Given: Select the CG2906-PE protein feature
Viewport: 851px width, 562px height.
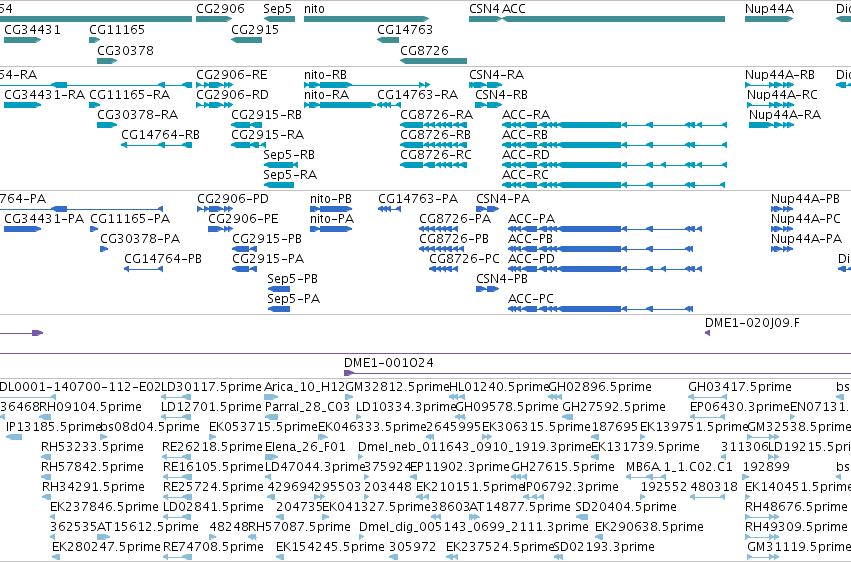Looking at the screenshot, I should point(220,229).
